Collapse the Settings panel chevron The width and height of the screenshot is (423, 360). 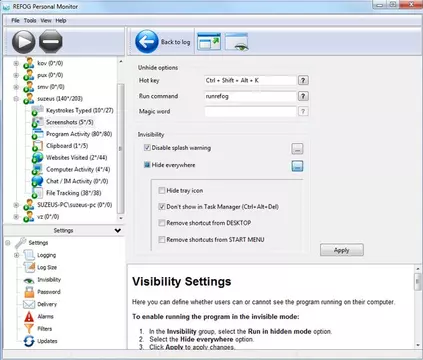[118, 230]
